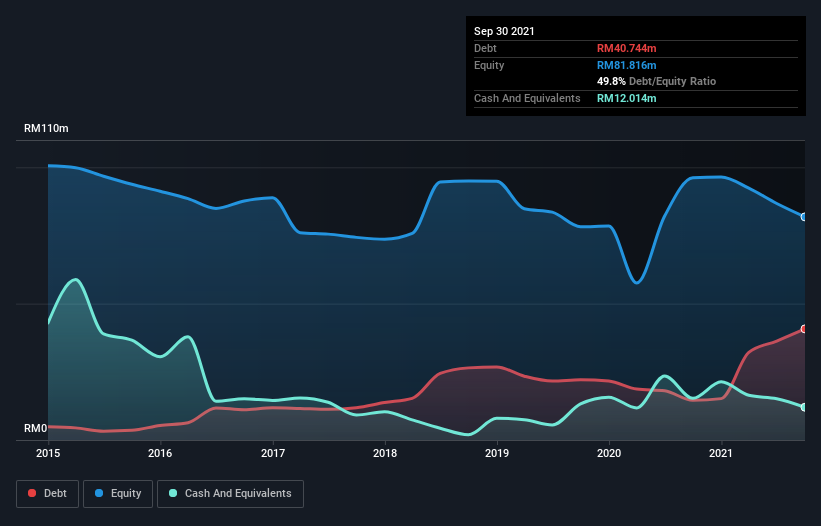The height and width of the screenshot is (526, 821).
Task: Click the RM81.816m equity value
Action: pos(626,65)
